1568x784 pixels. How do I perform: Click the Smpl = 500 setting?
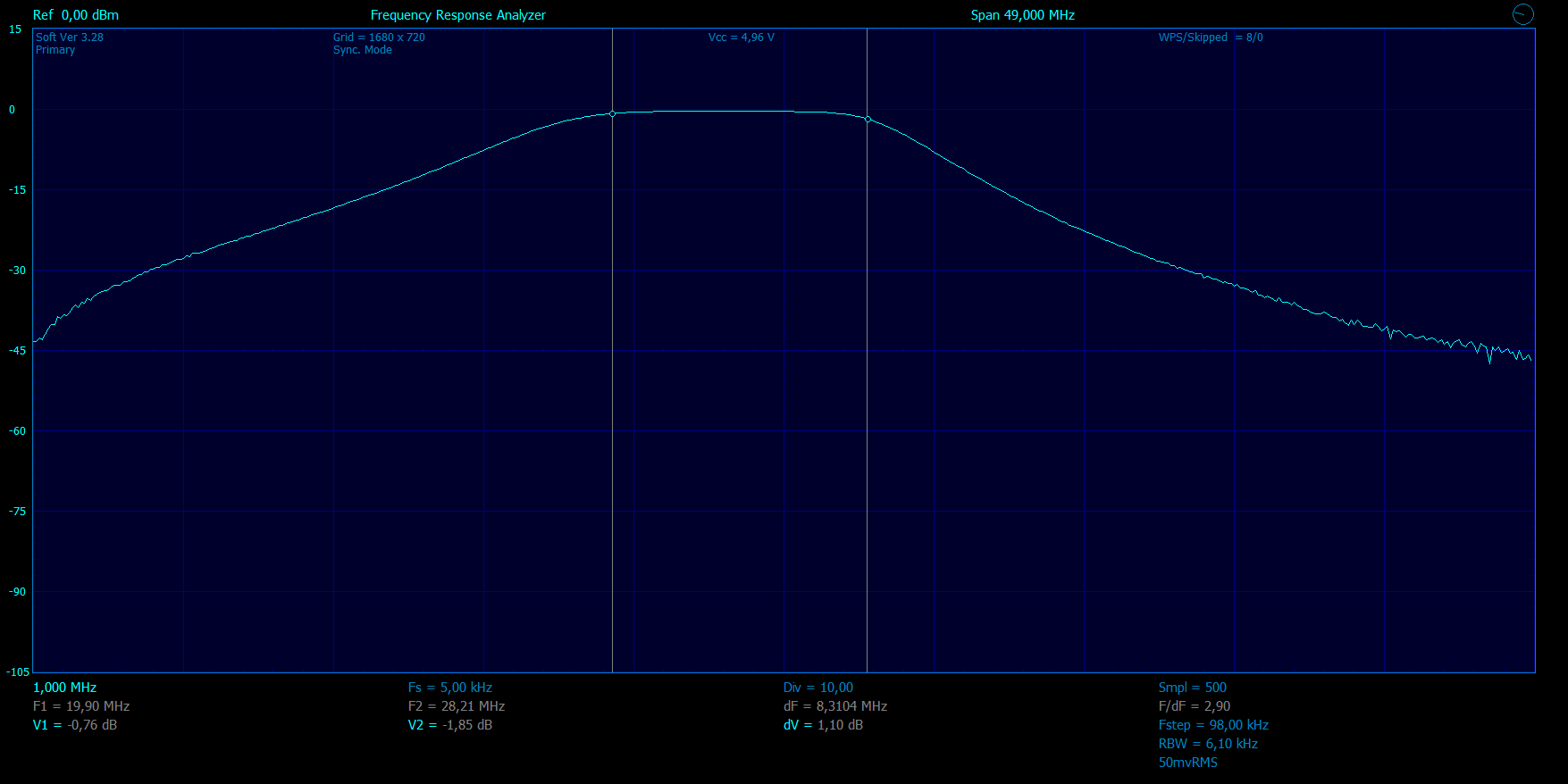click(x=1192, y=688)
